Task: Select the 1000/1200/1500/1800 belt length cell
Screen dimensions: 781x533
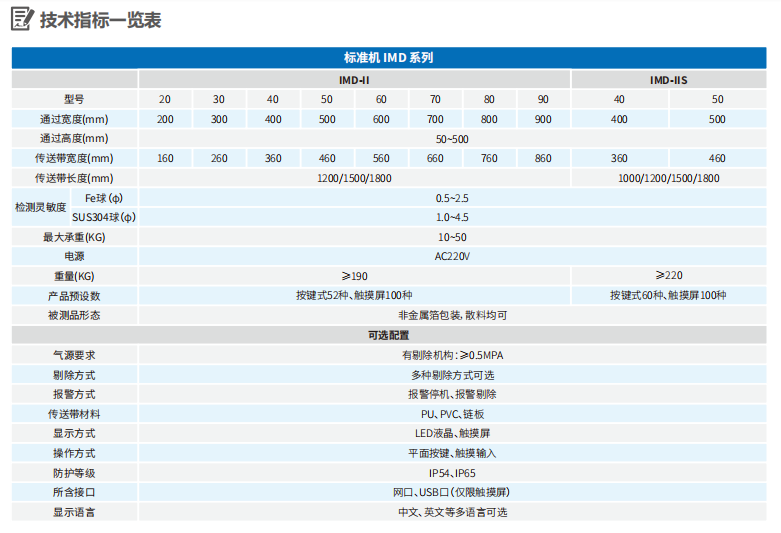Action: click(x=668, y=178)
